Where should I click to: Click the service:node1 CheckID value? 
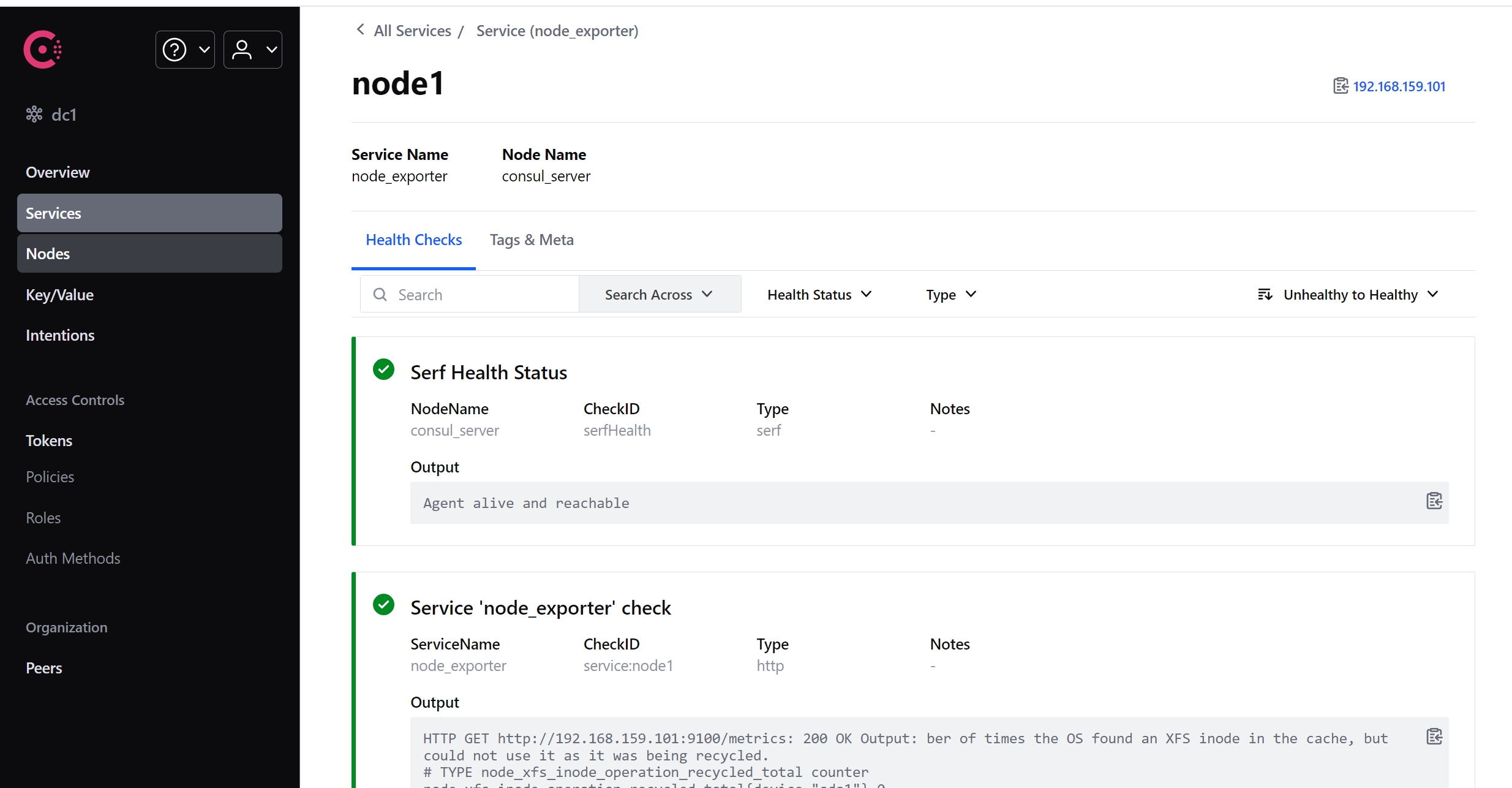coord(628,665)
